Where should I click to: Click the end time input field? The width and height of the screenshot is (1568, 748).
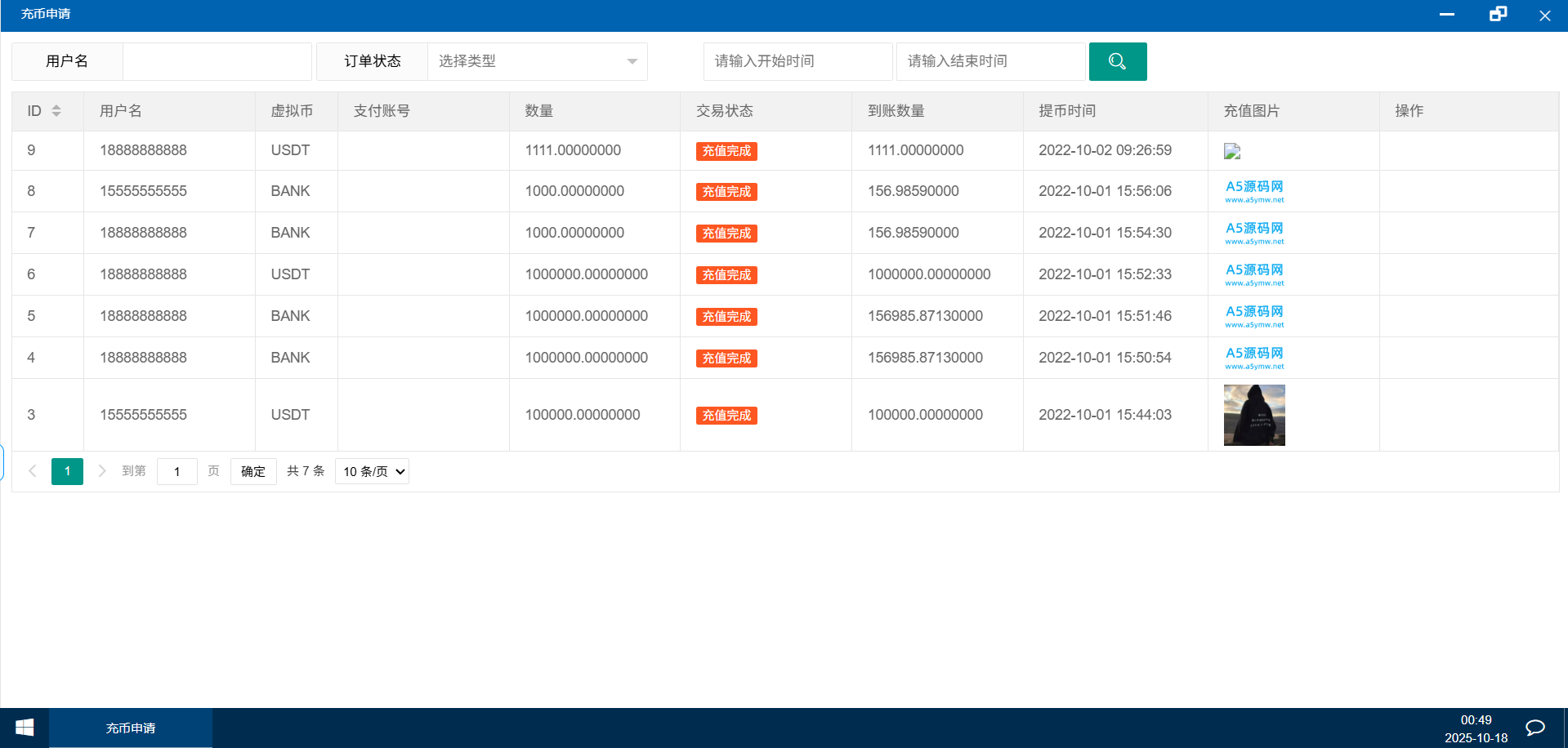tap(989, 61)
